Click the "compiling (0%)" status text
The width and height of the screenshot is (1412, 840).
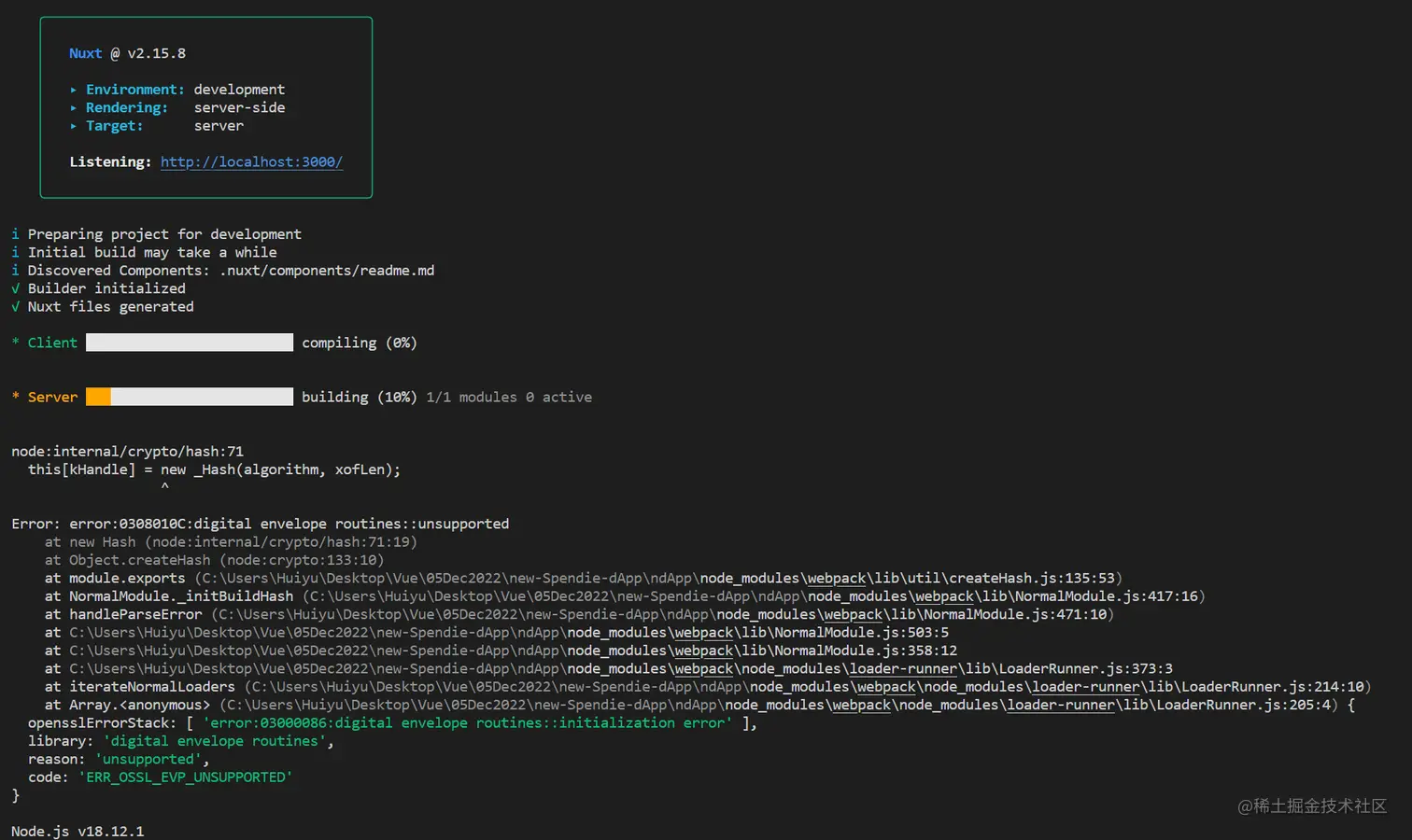(x=360, y=343)
